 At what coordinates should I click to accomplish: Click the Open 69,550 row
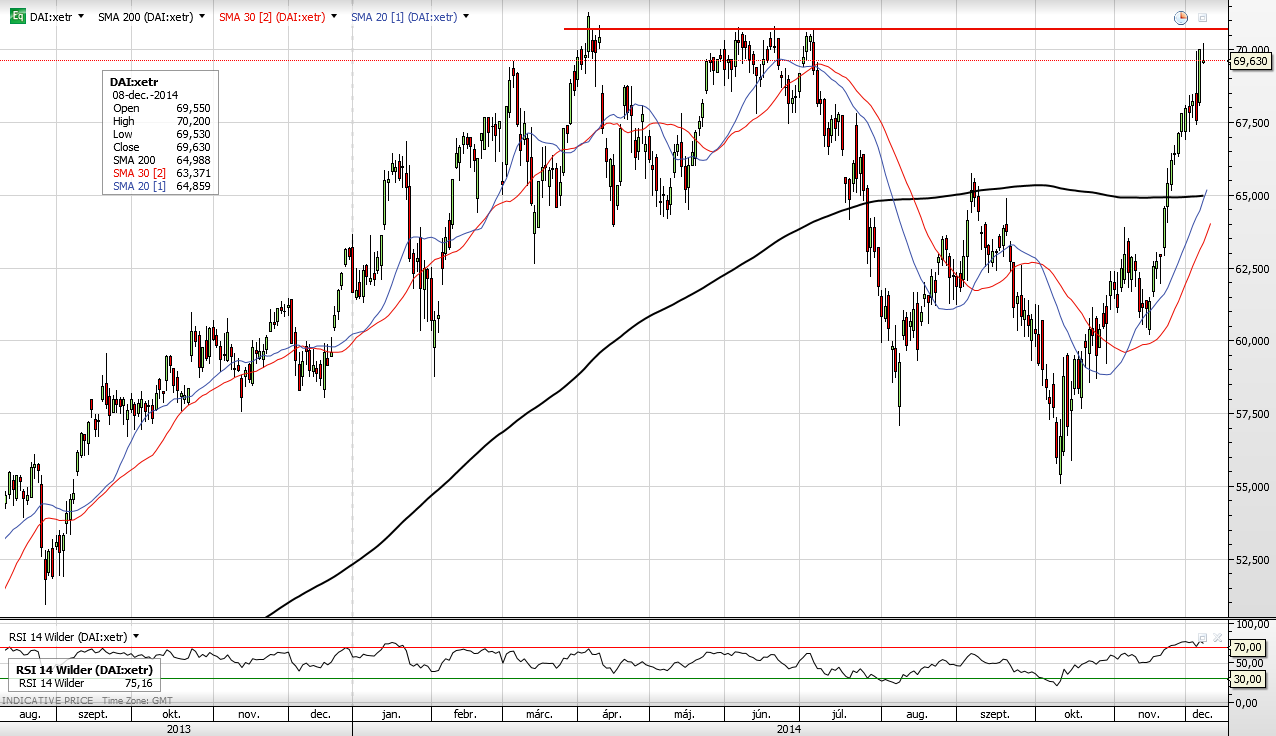coord(160,108)
